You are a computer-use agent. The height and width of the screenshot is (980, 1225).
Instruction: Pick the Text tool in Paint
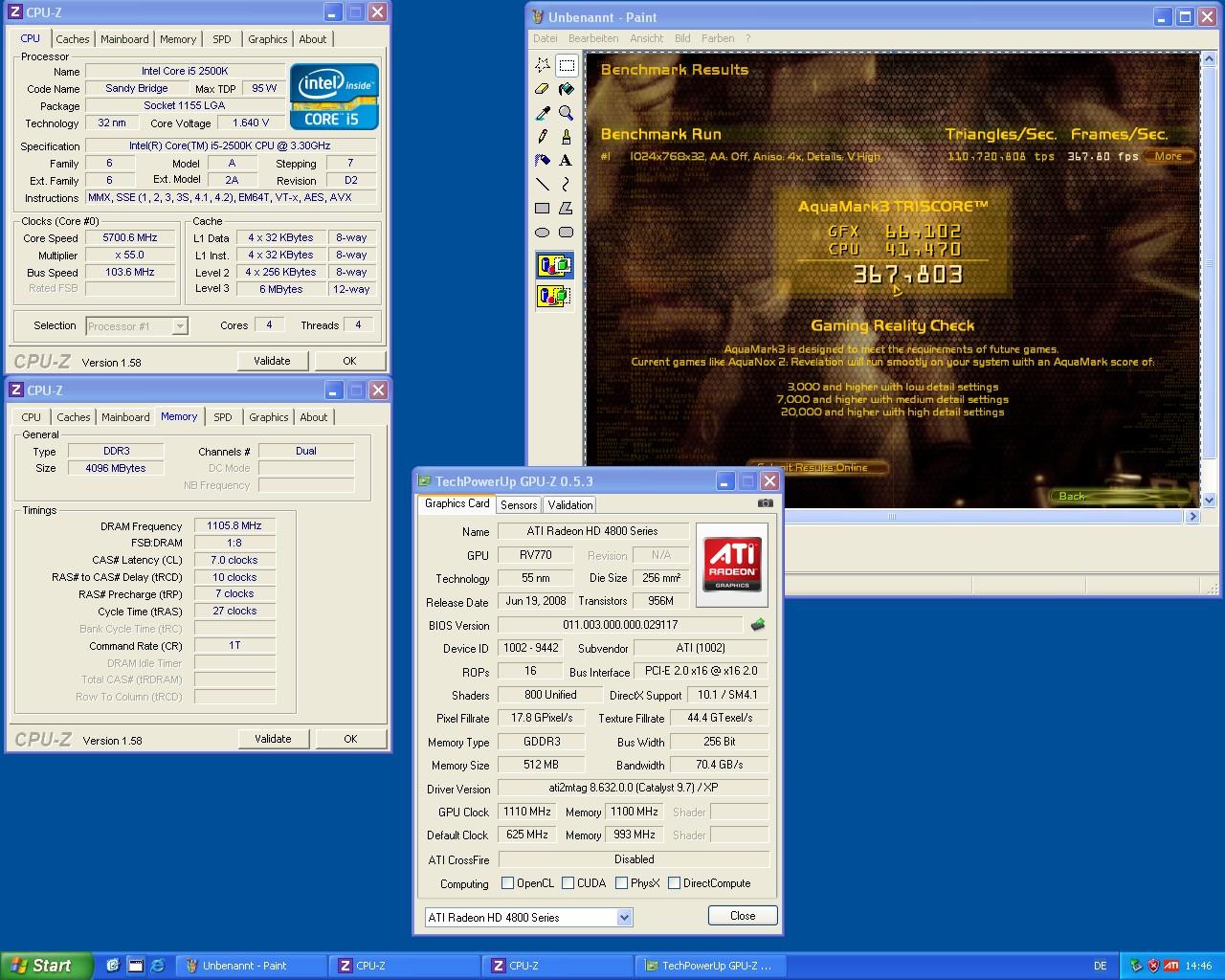pyautogui.click(x=567, y=161)
